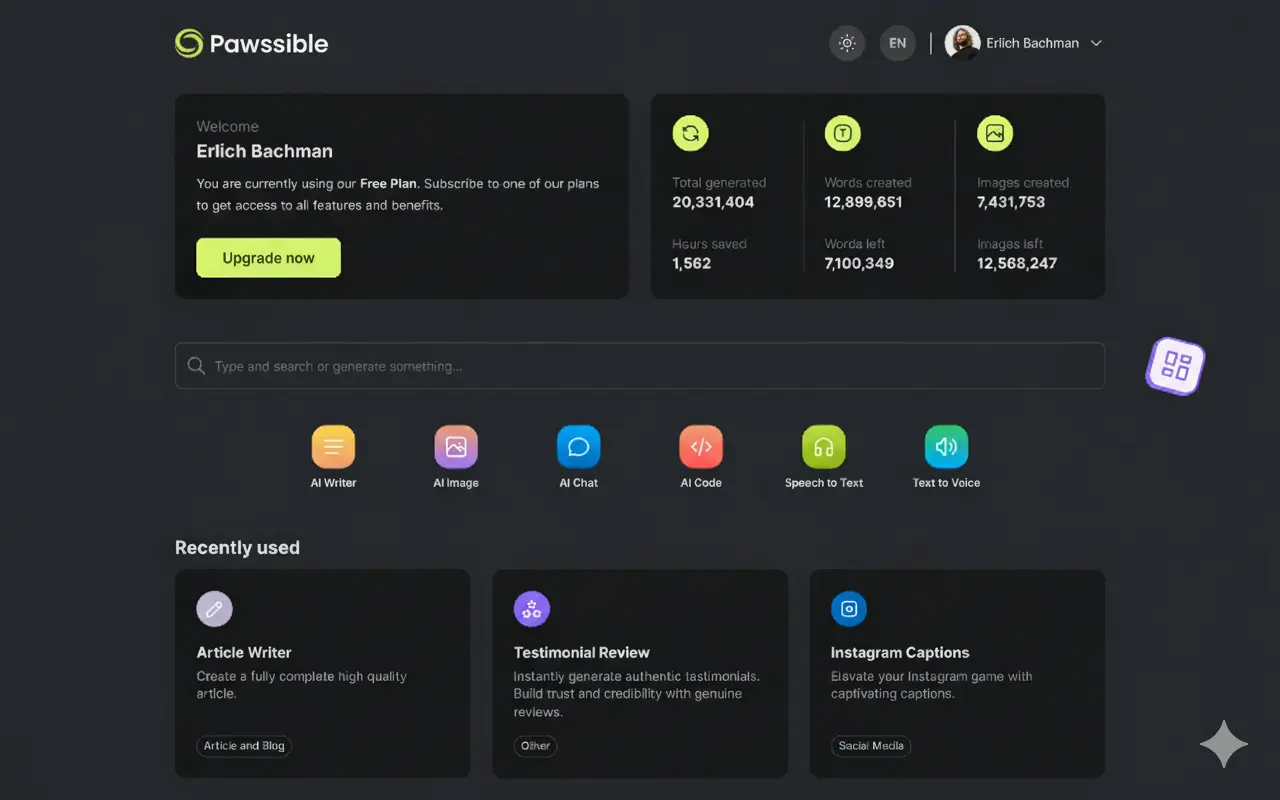Switch the interface language from EN
This screenshot has height=800, width=1280.
[897, 43]
